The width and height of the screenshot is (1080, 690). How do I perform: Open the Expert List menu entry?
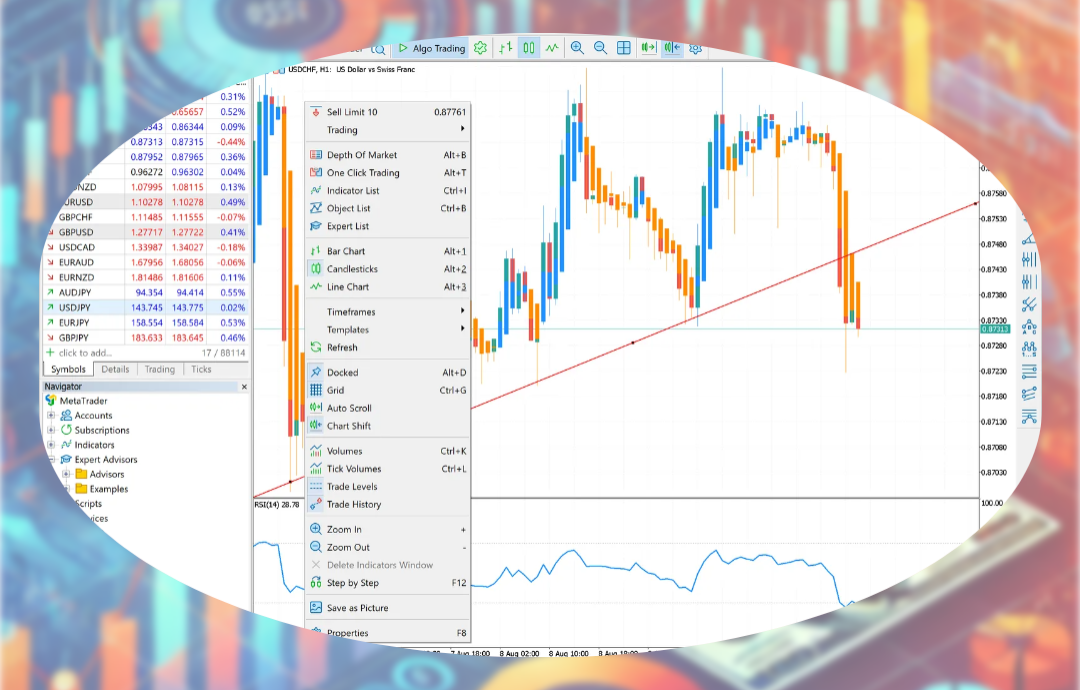pyautogui.click(x=387, y=227)
